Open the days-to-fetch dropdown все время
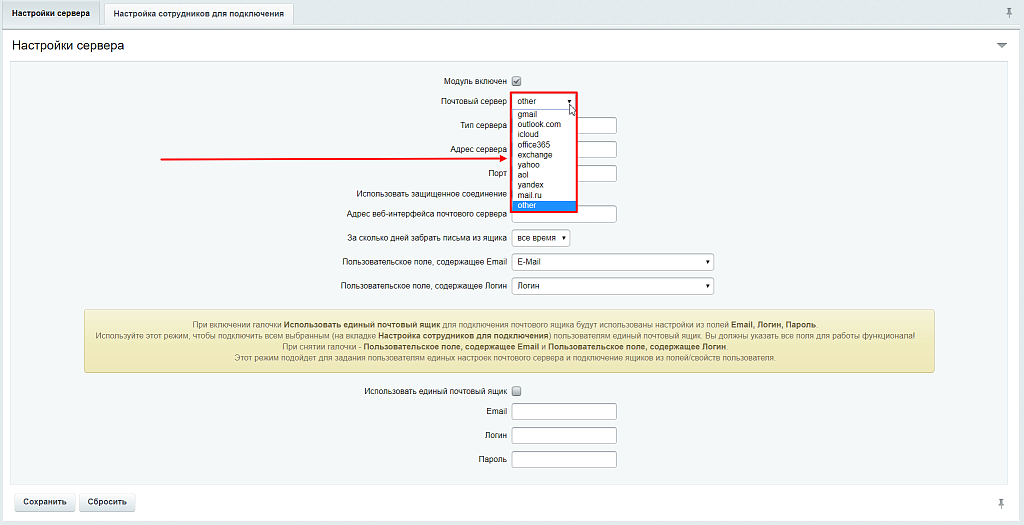Screen dimensions: 1024x525 [540, 238]
